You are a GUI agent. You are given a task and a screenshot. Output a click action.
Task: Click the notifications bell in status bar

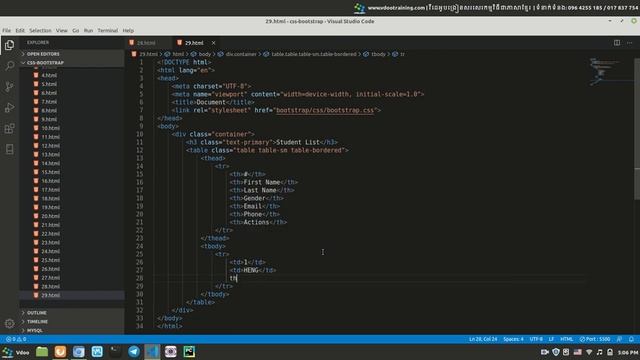click(631, 339)
